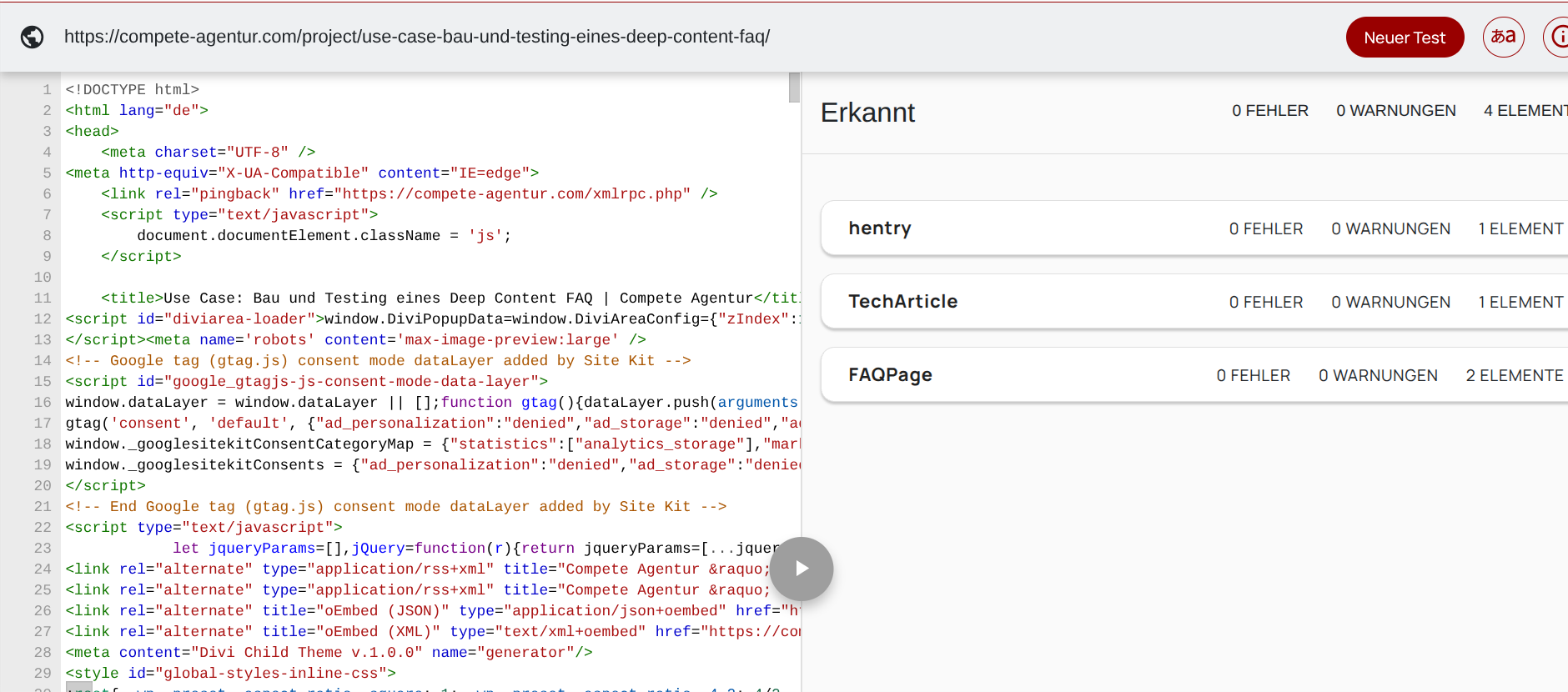Screen dimensions: 1568x692
Task: Click the 'End Google tag' comment on line 21
Action: (x=396, y=506)
